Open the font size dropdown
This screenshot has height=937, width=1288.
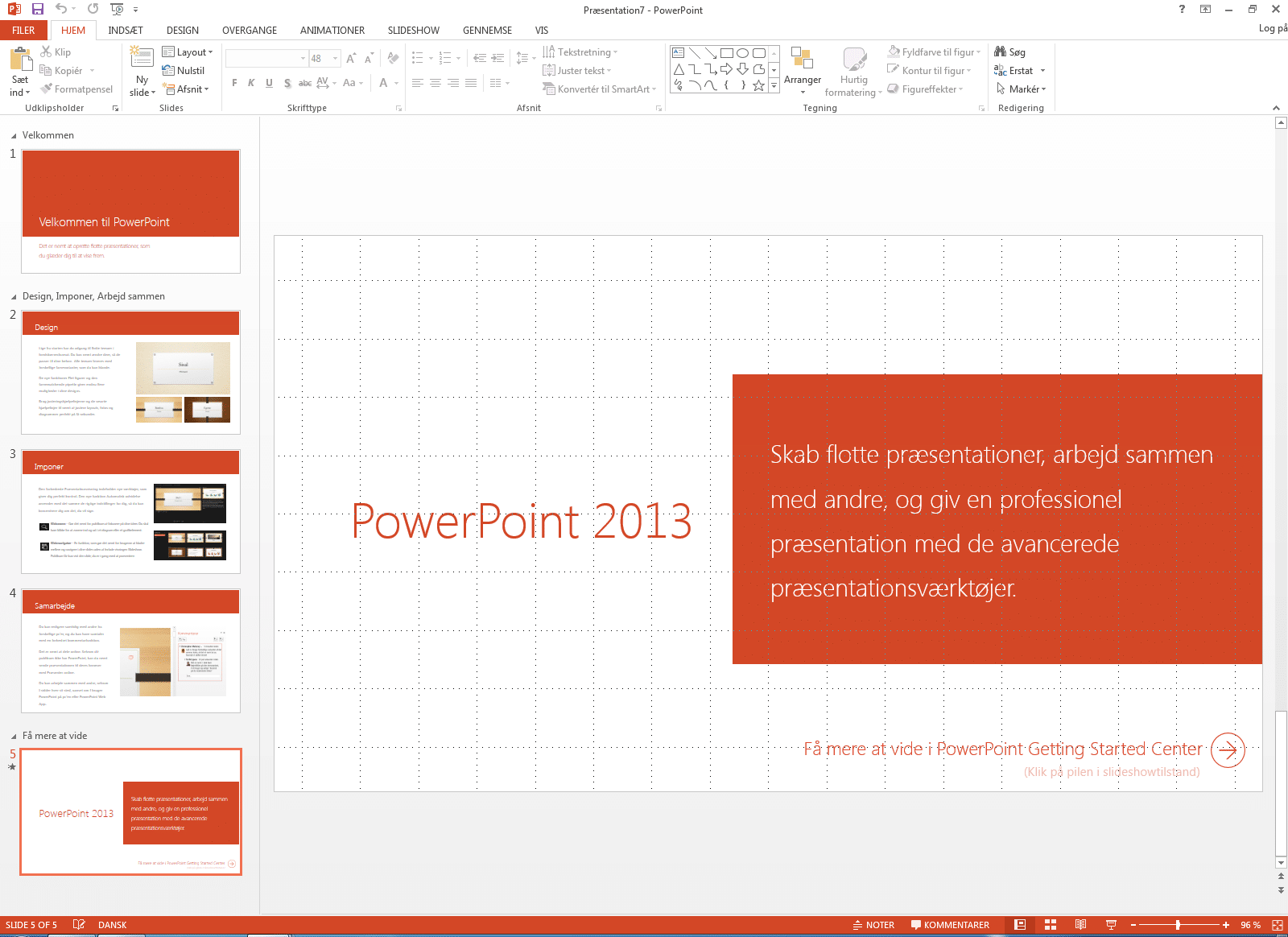pos(336,58)
